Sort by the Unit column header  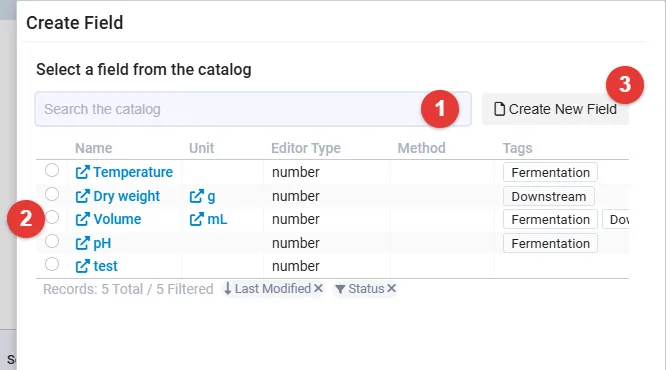click(x=201, y=148)
